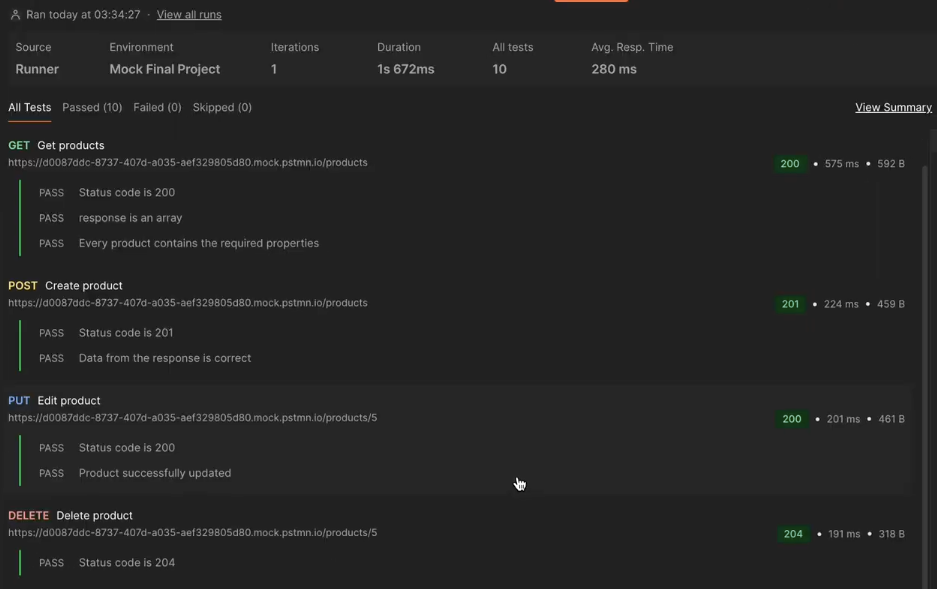Click the PUT products/5 URL
This screenshot has width=937, height=589.
pyautogui.click(x=192, y=418)
